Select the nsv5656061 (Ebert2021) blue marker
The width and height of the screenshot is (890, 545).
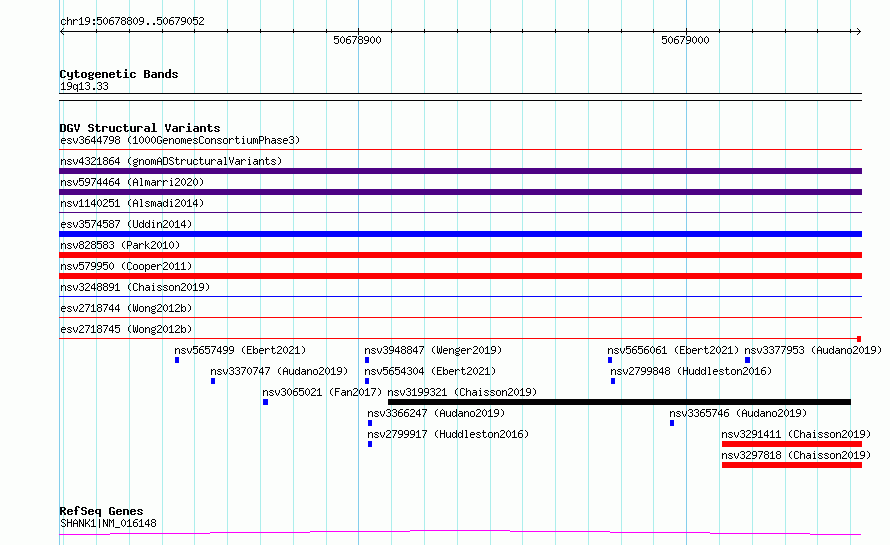pyautogui.click(x=610, y=360)
